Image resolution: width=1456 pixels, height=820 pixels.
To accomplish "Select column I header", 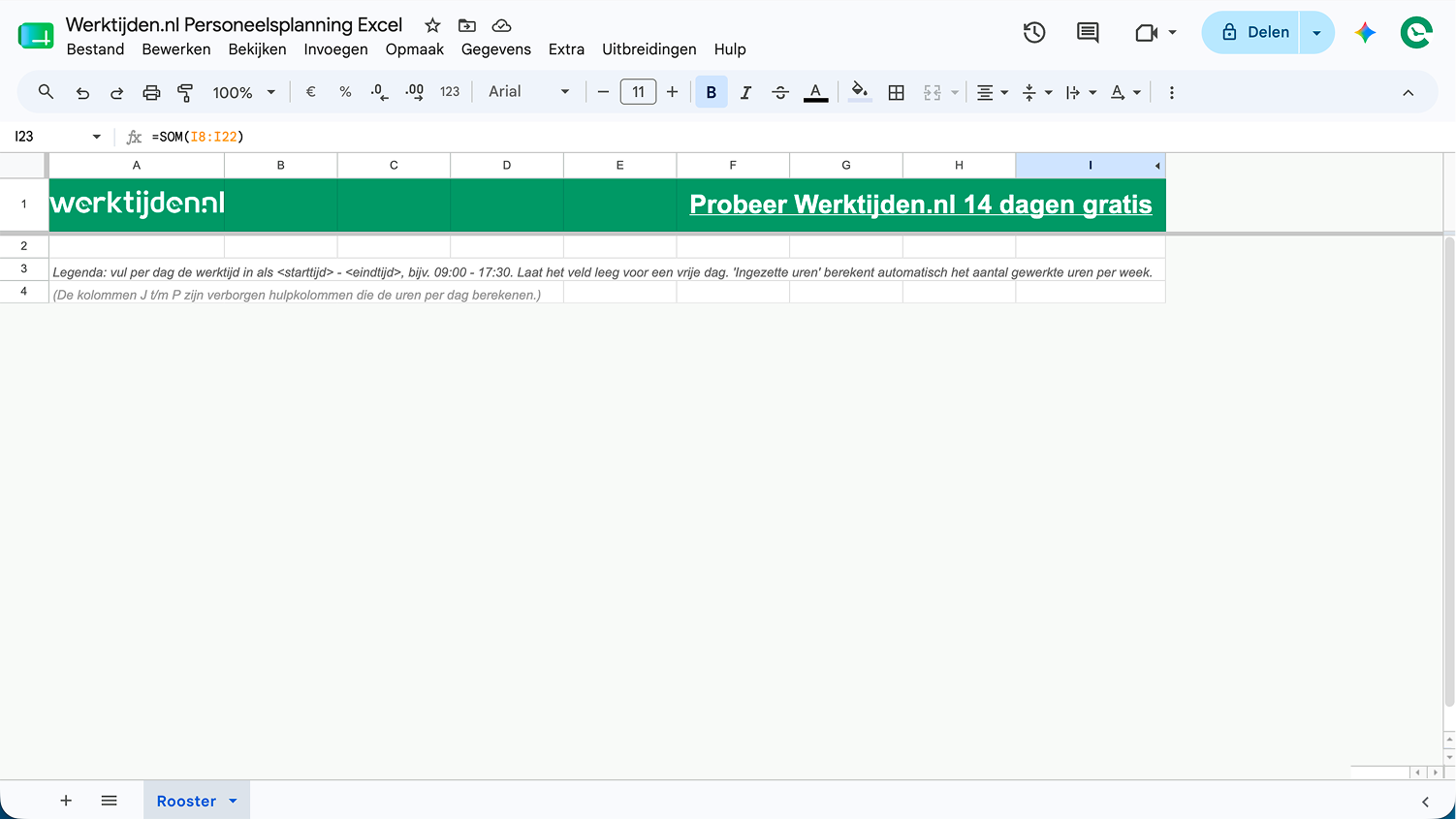I will click(x=1090, y=166).
